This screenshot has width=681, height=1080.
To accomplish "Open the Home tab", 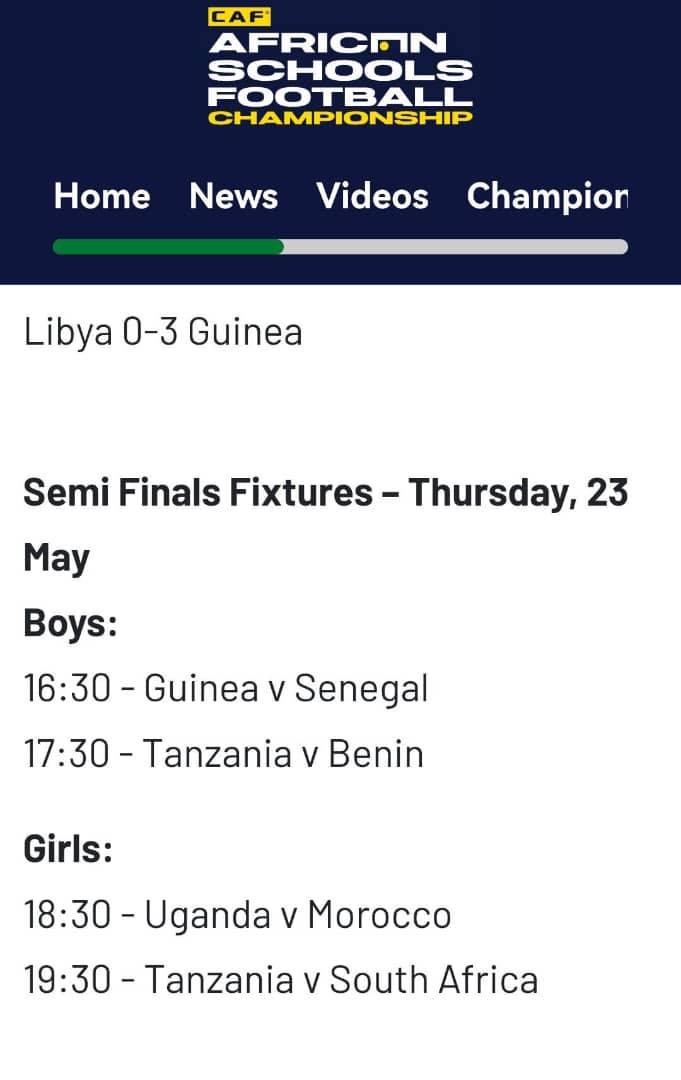I will pos(102,196).
